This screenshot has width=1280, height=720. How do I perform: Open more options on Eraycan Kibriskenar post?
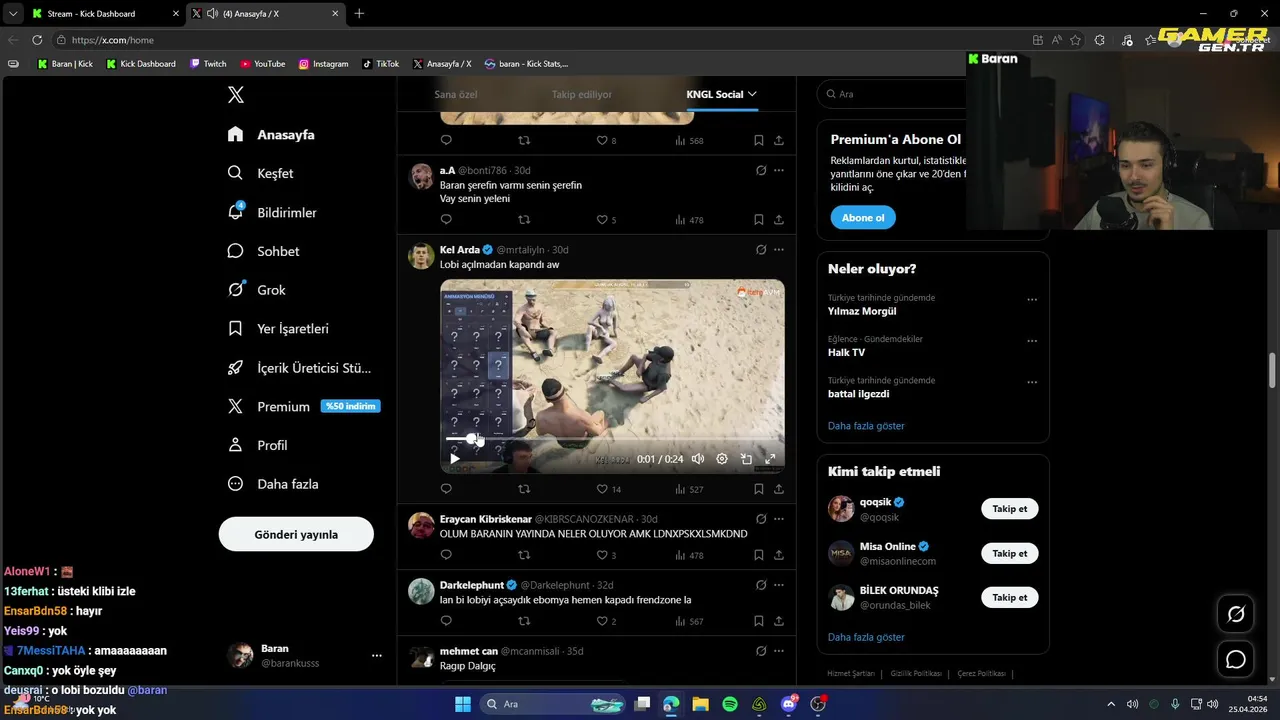[x=779, y=519]
